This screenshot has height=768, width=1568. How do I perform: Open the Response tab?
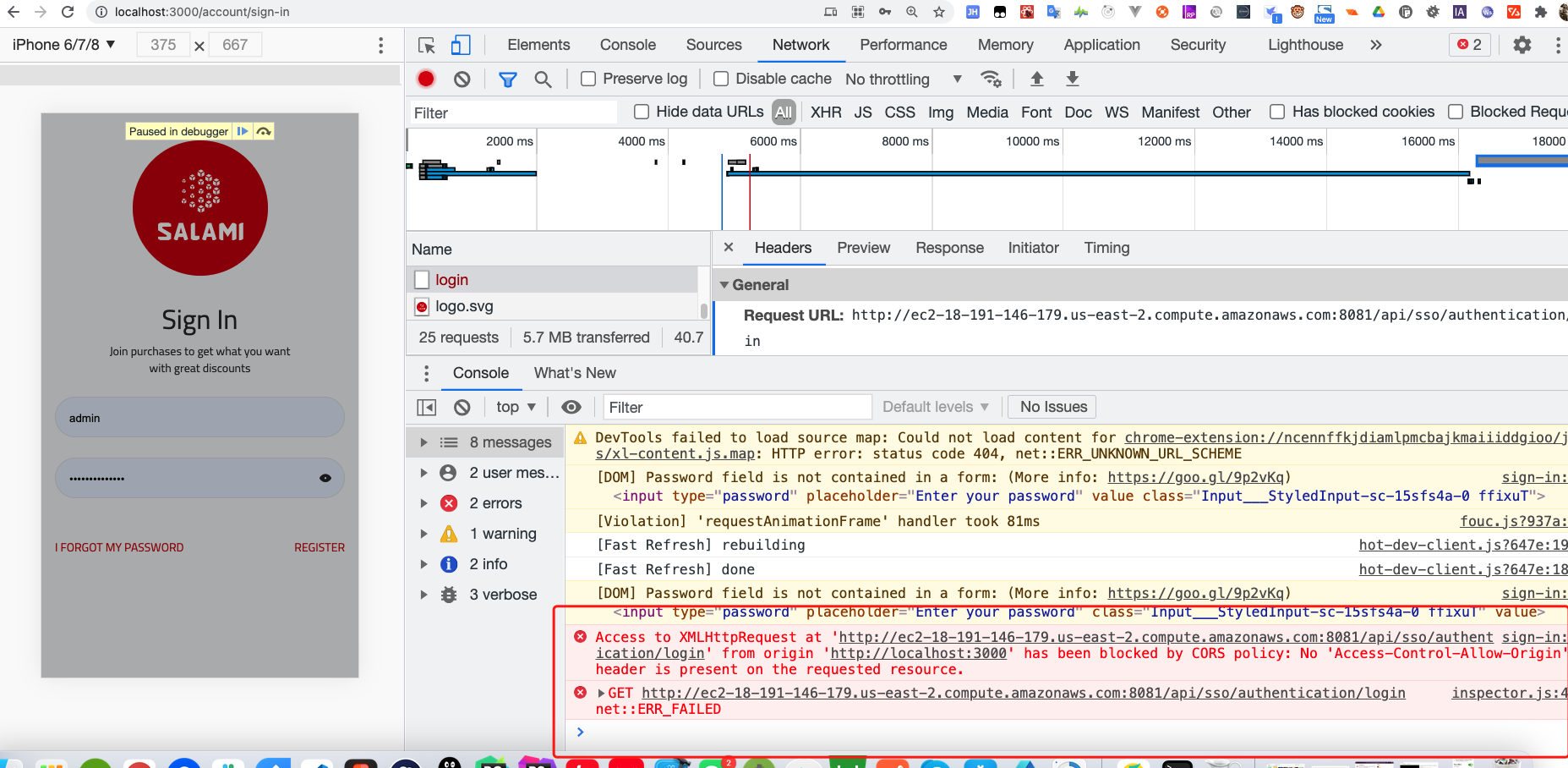click(949, 248)
